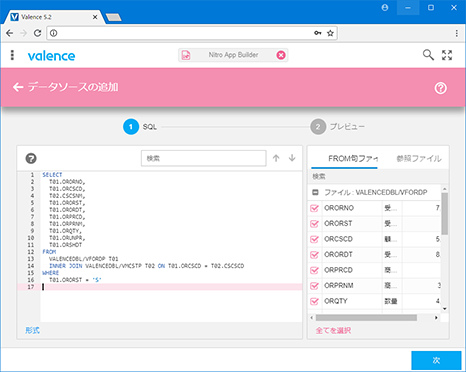Click T01.ORORNO on line 2
The width and height of the screenshot is (466, 372).
coord(67,182)
